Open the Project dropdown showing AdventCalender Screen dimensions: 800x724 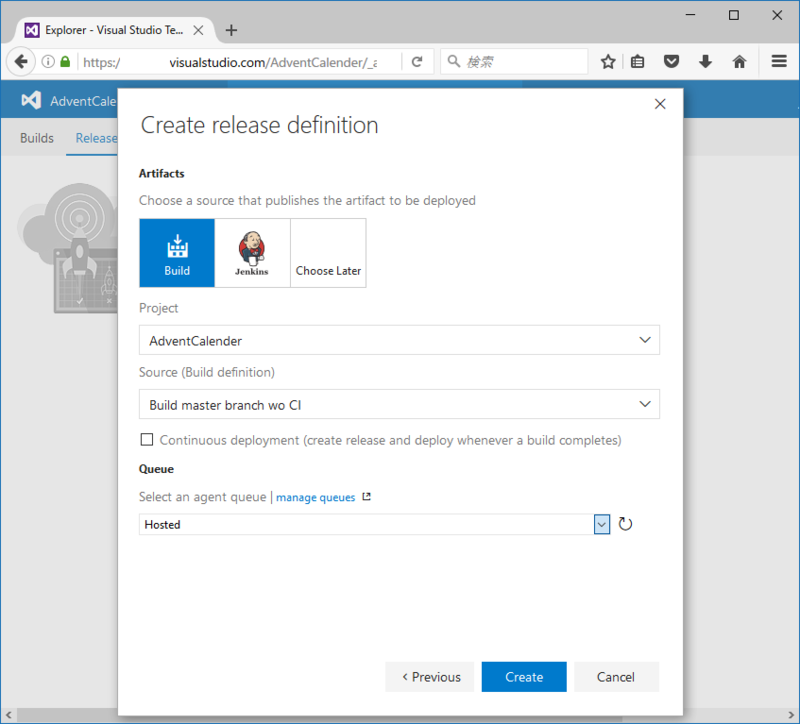(399, 340)
